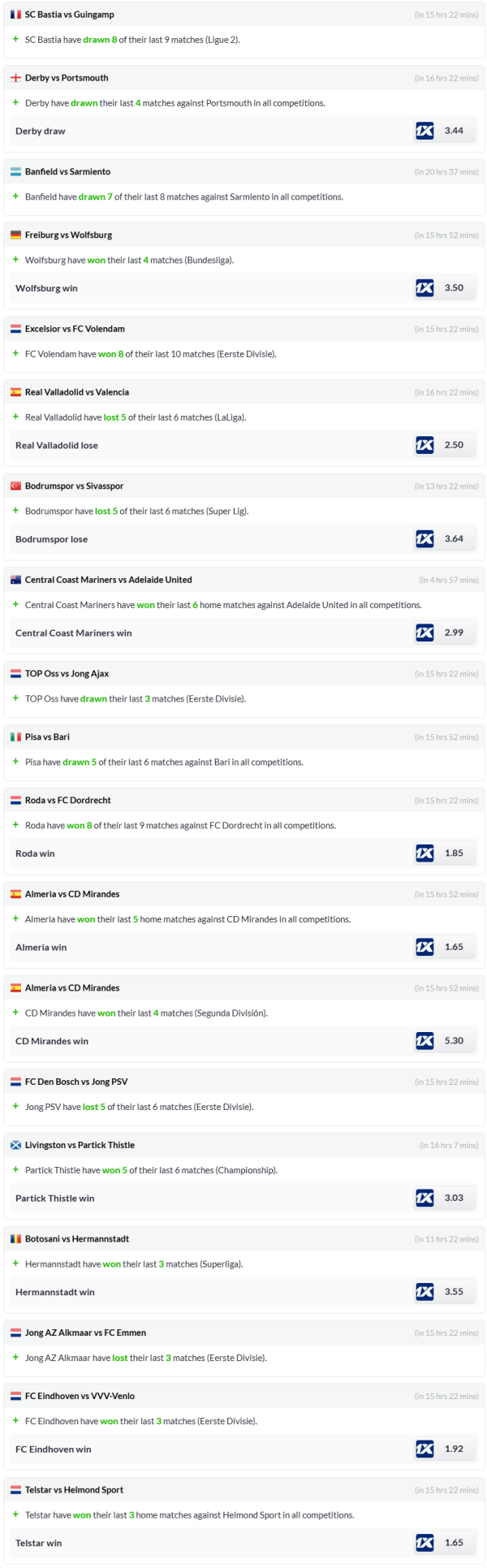Click the Scotland flag next to Livingston vs Partick Thistle
The width and height of the screenshot is (487, 1568).
(15, 1145)
